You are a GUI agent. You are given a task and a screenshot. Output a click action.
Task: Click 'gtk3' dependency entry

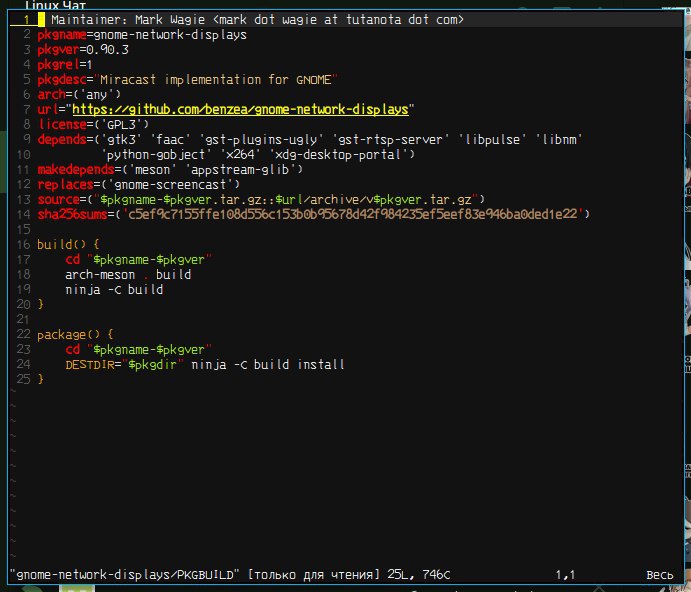(121, 140)
